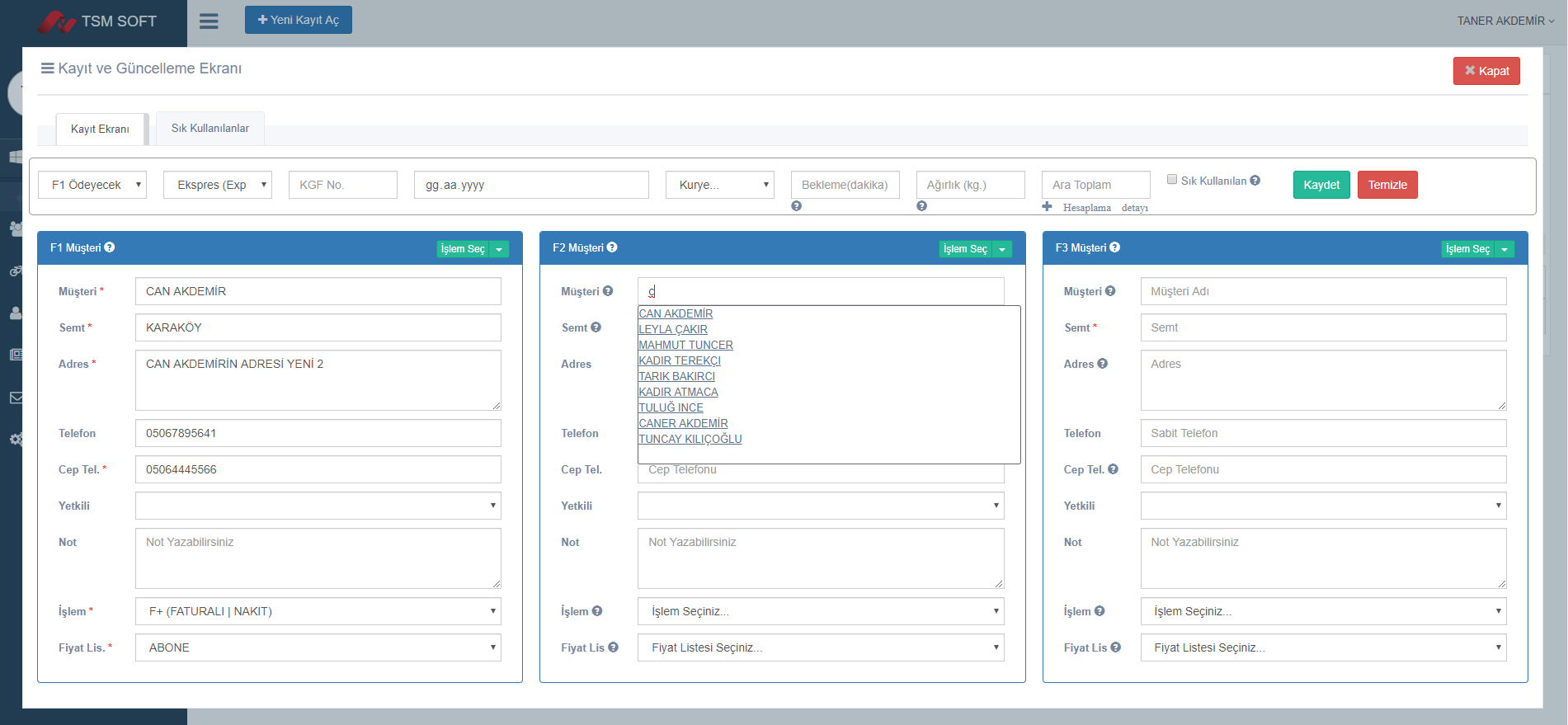Screen dimensions: 1568x725
Task: Click help icon next to F1 Müşteri title
Action: 110,247
